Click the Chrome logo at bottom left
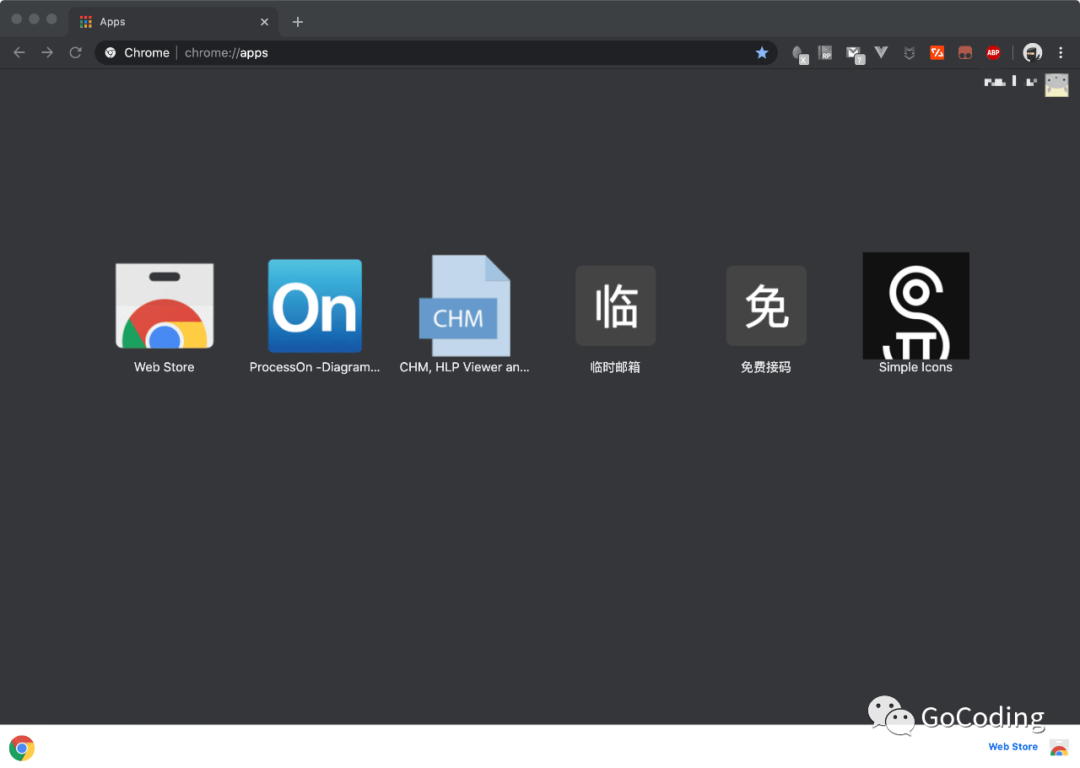The width and height of the screenshot is (1080, 768). click(x=22, y=747)
